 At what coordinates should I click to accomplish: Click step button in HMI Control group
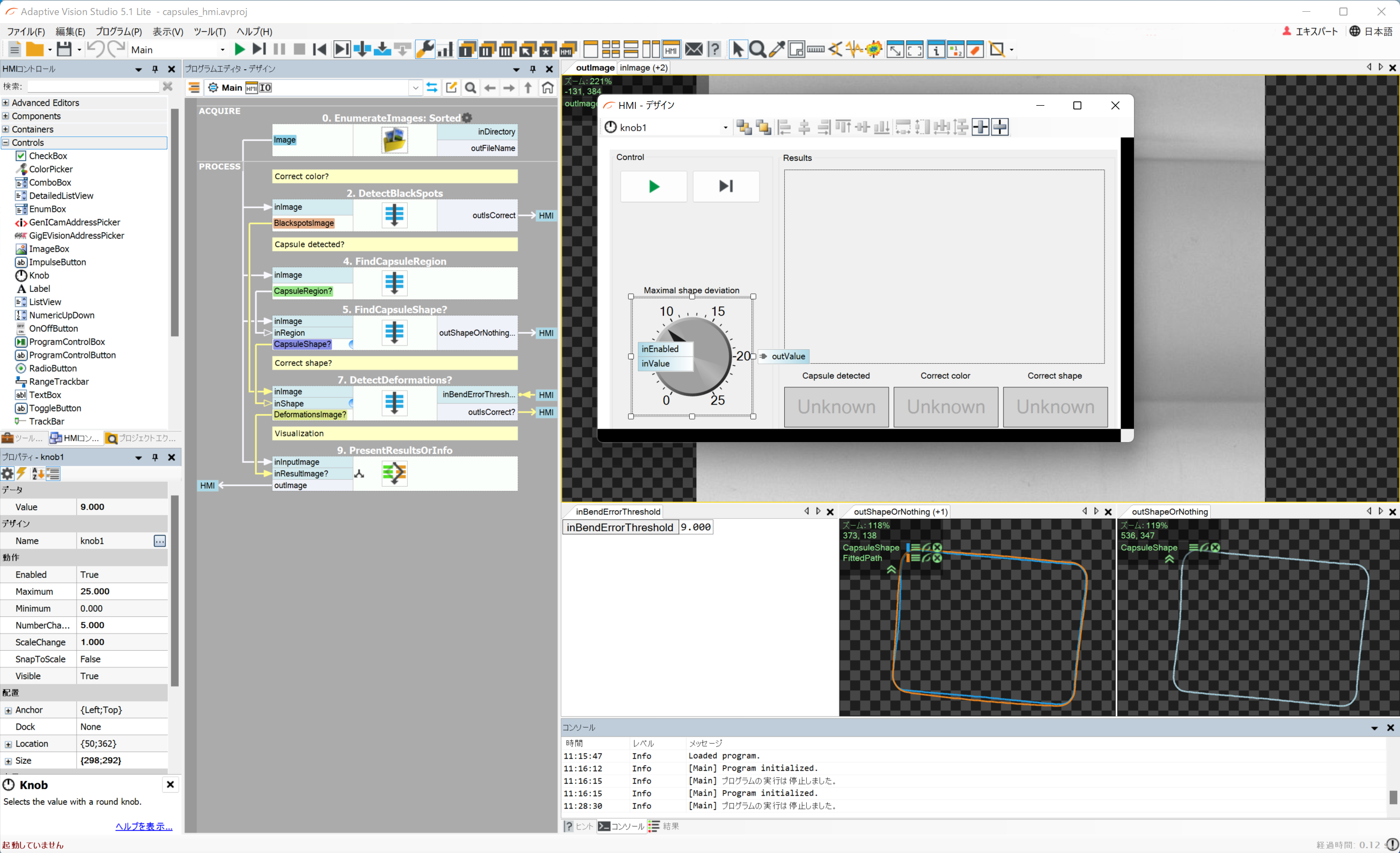[726, 186]
